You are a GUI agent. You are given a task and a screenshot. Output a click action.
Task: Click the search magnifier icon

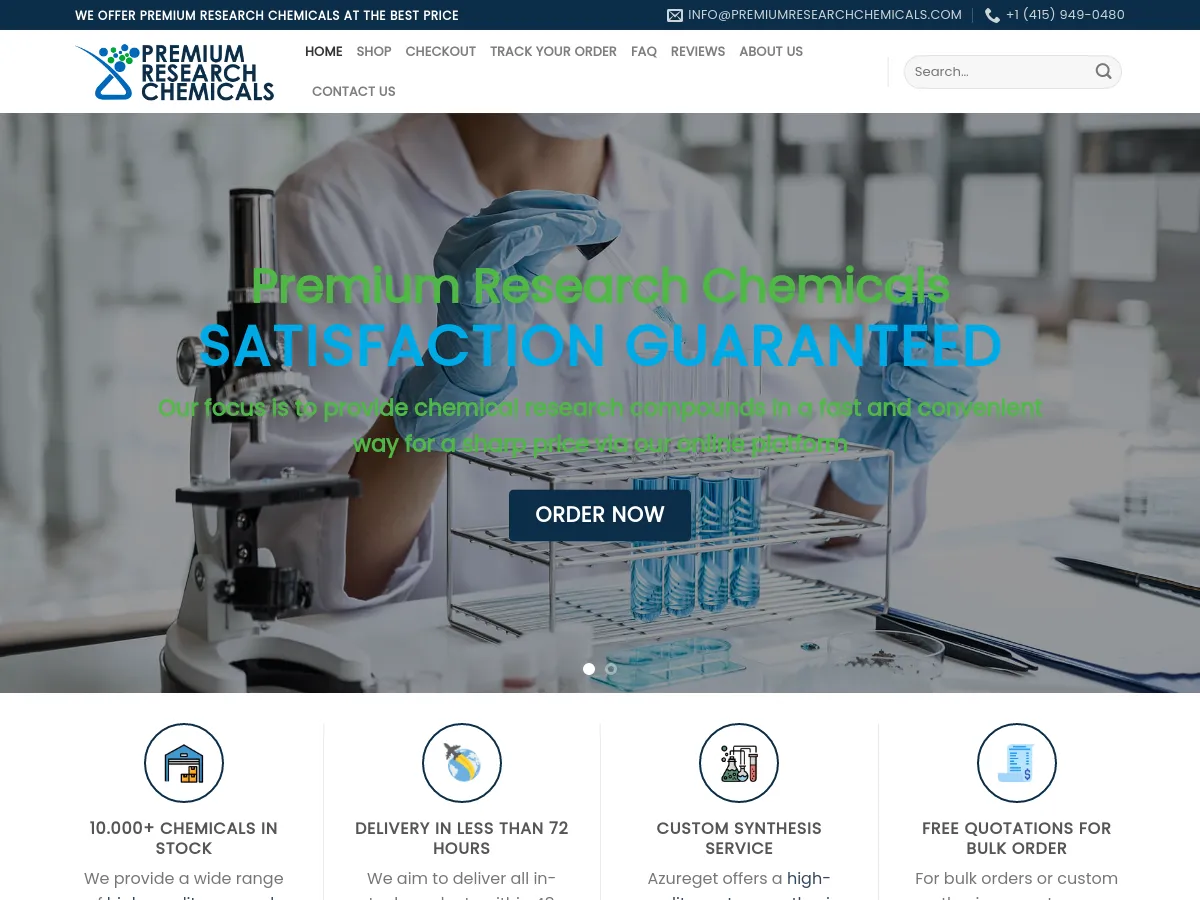[1103, 71]
